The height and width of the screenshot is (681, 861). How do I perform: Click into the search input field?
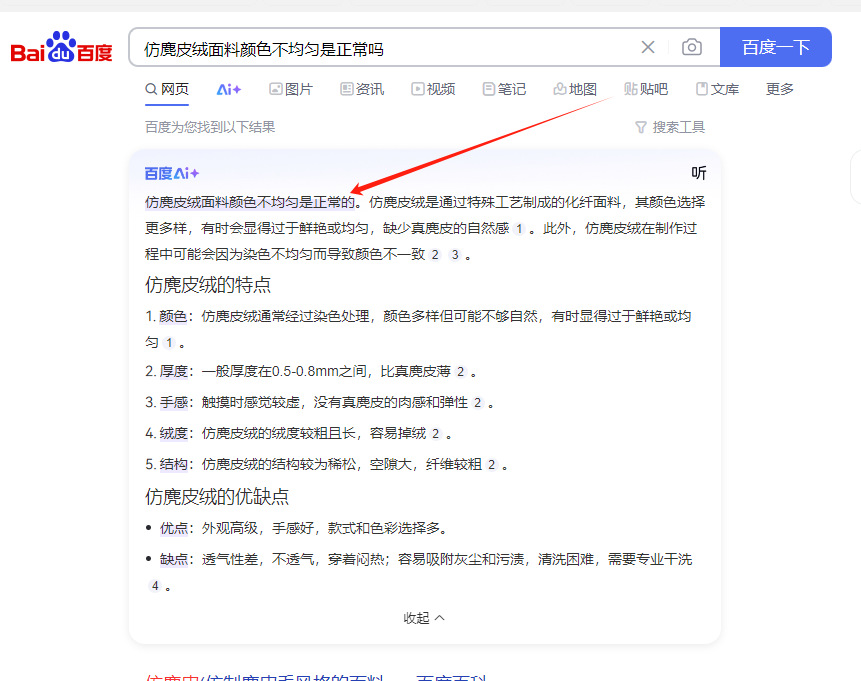pyautogui.click(x=380, y=48)
